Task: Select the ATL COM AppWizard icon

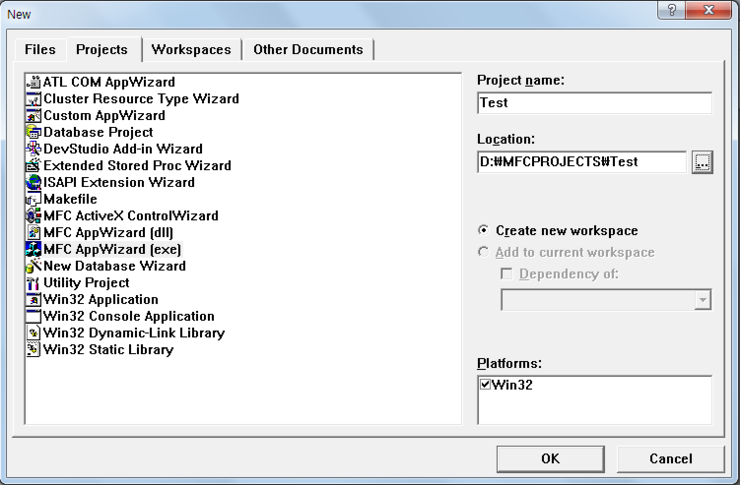Action: [x=34, y=82]
